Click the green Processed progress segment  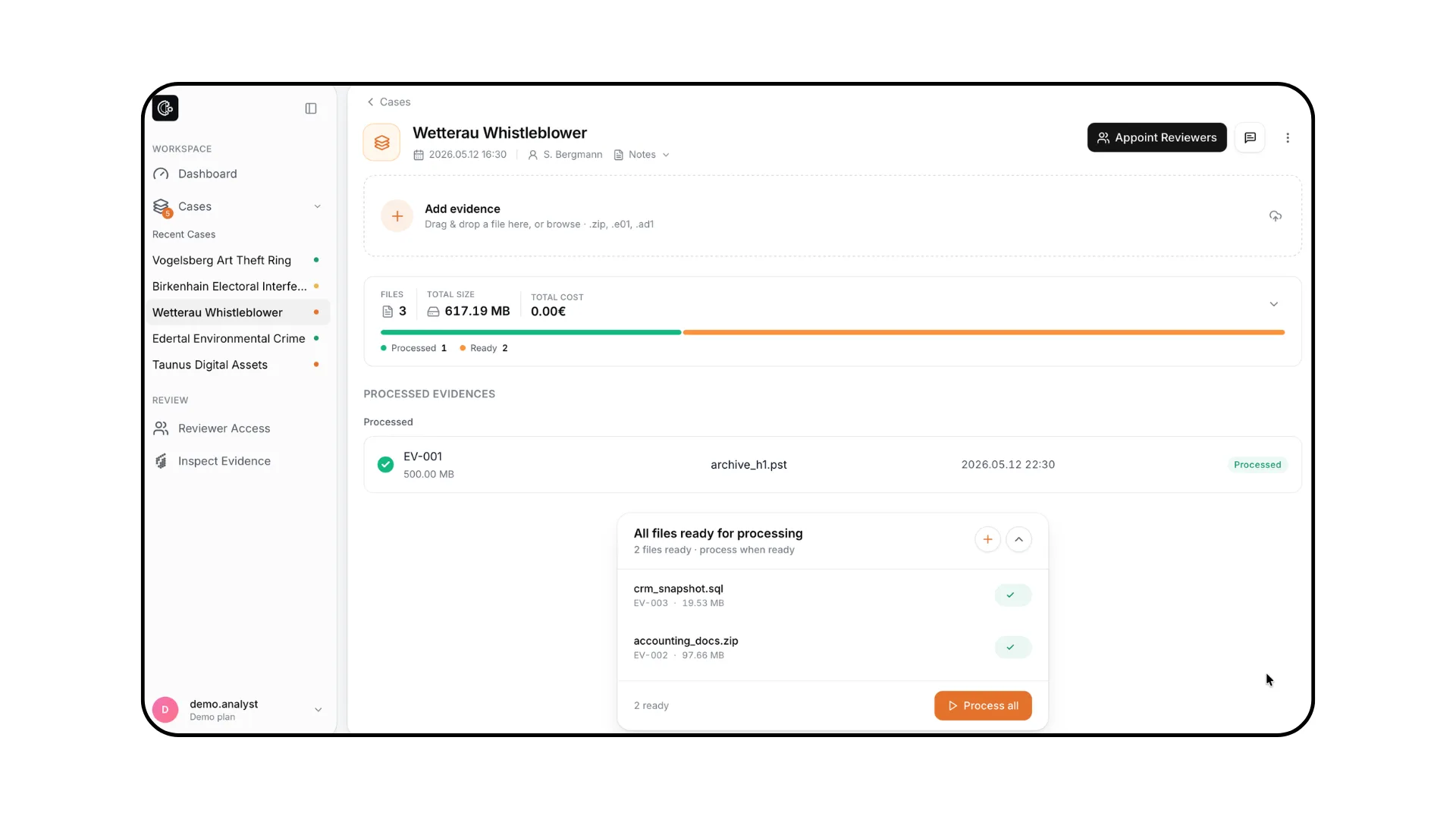[x=531, y=332]
